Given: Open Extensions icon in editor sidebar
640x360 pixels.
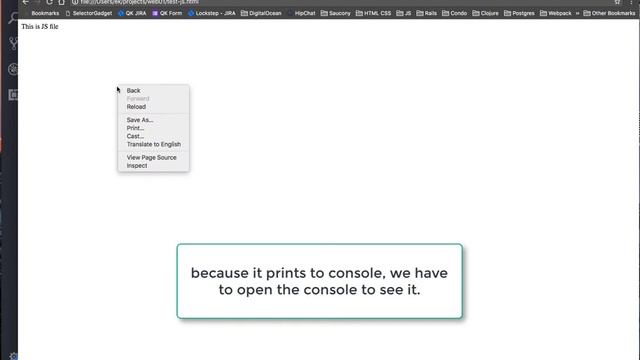Looking at the screenshot, I should point(13,95).
